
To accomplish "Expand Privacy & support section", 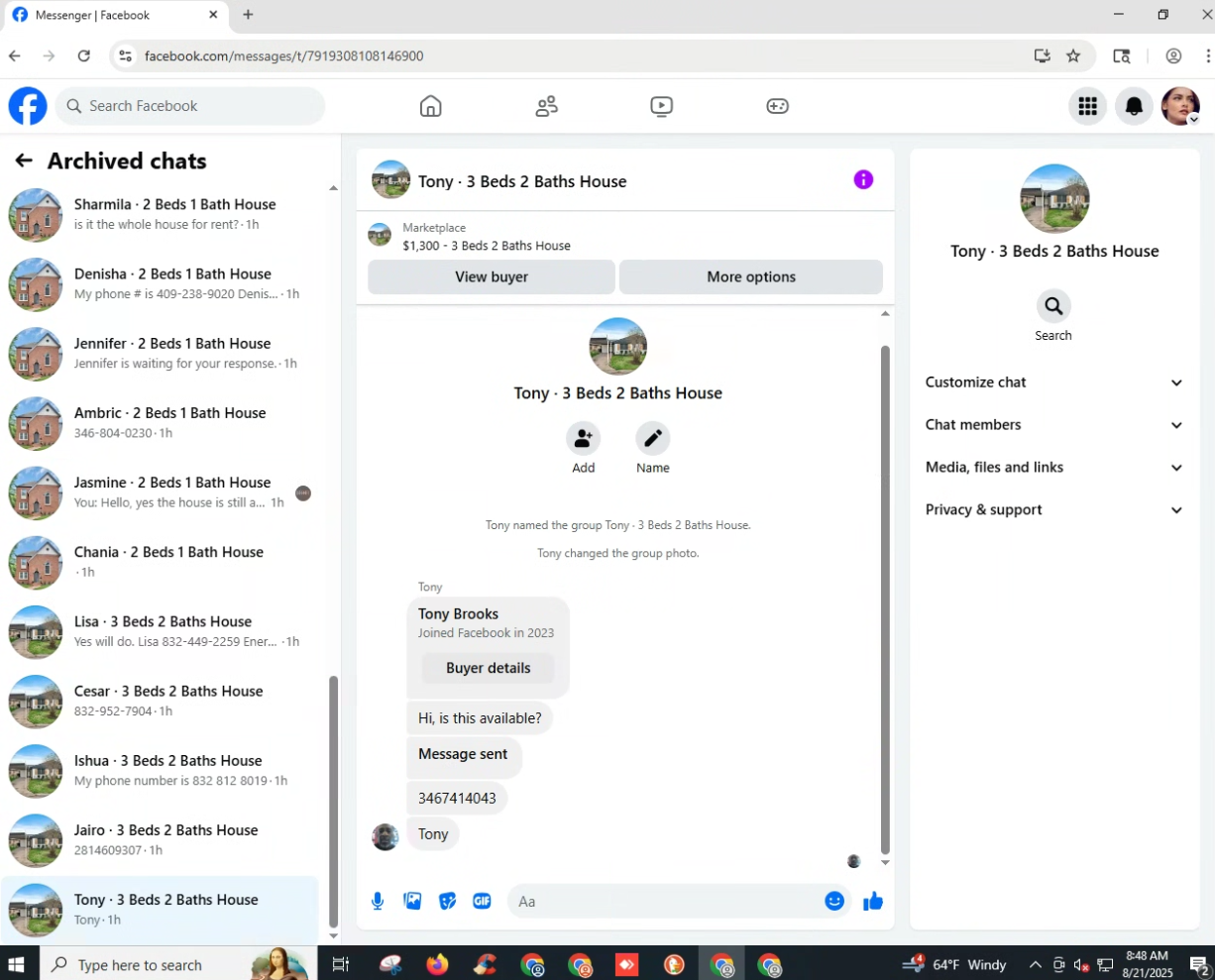I will pos(1053,510).
